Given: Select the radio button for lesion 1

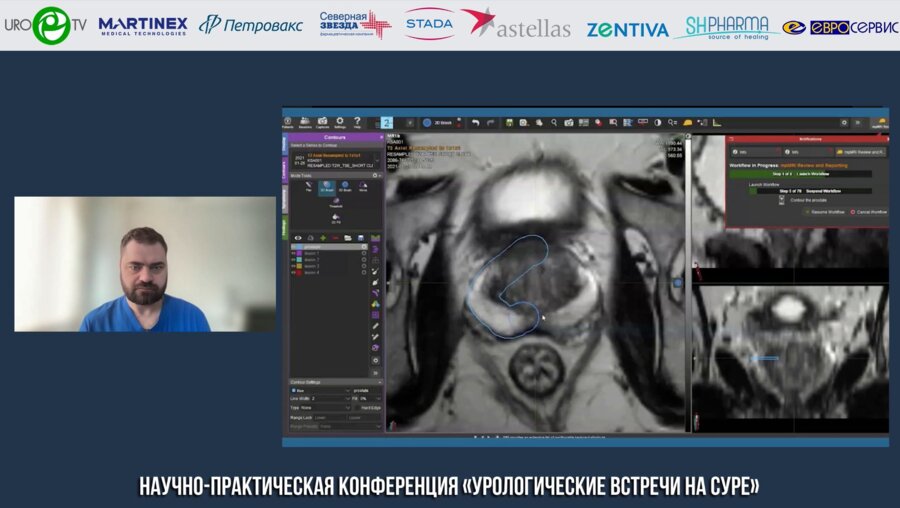Looking at the screenshot, I should 364,253.
